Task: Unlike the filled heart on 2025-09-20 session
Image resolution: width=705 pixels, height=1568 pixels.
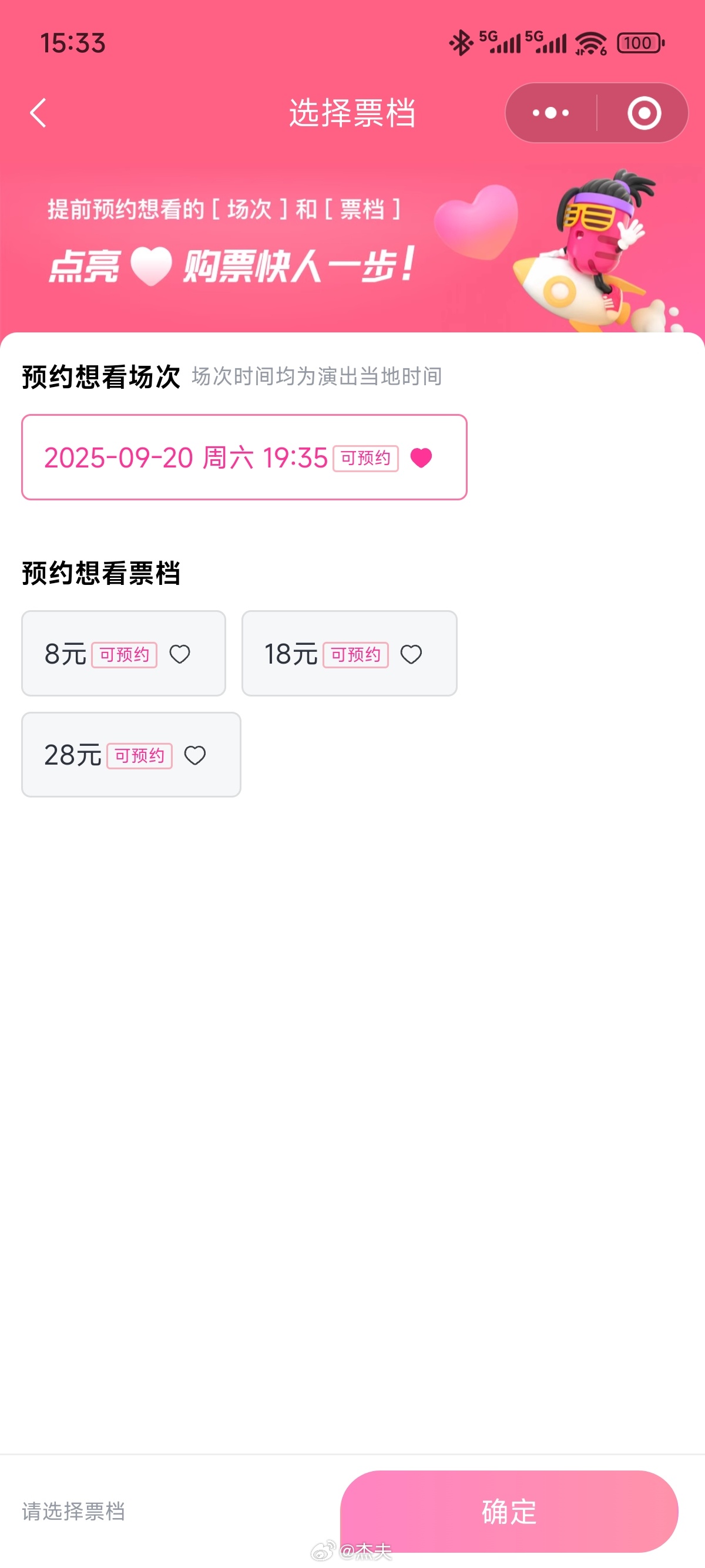Action: pos(421,457)
